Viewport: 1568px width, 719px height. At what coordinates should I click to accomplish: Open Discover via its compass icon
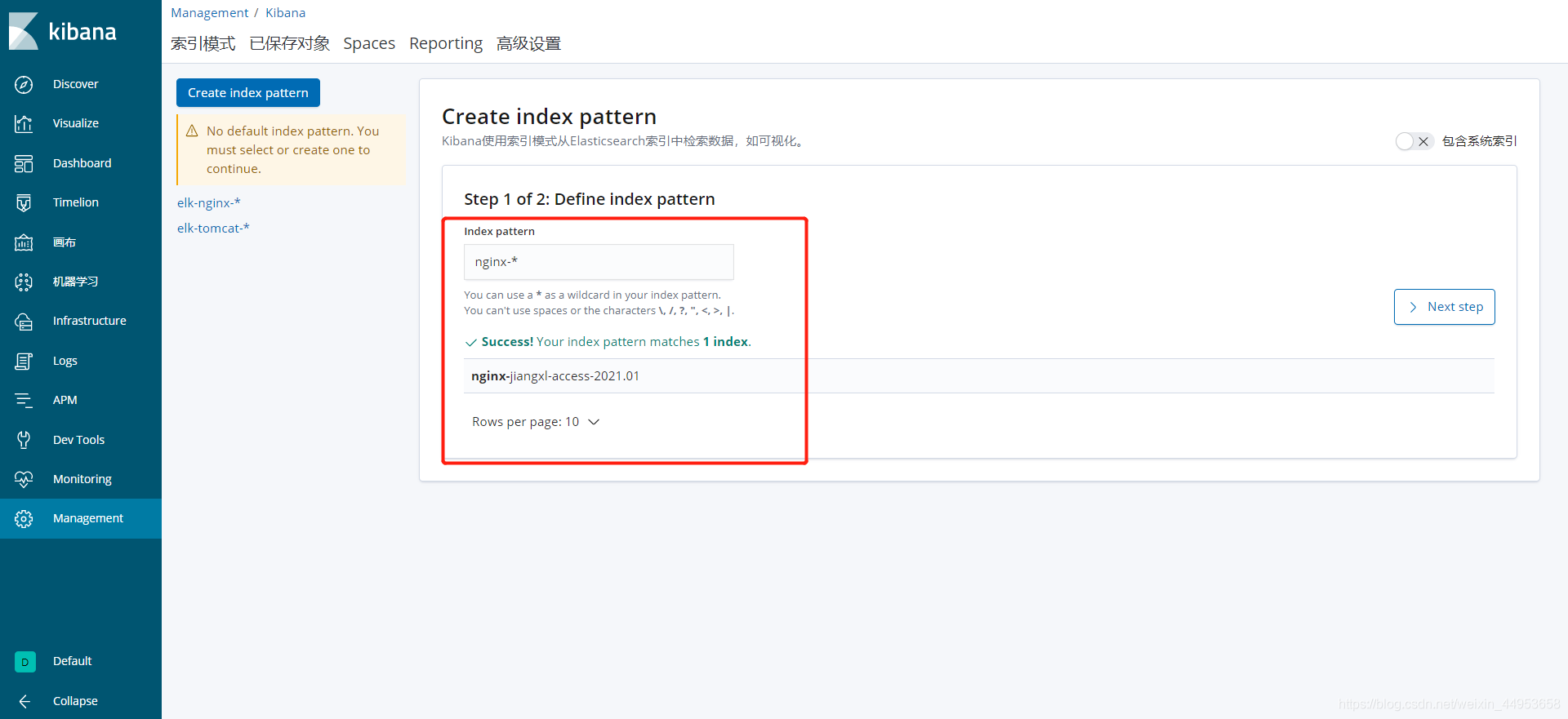(x=24, y=84)
